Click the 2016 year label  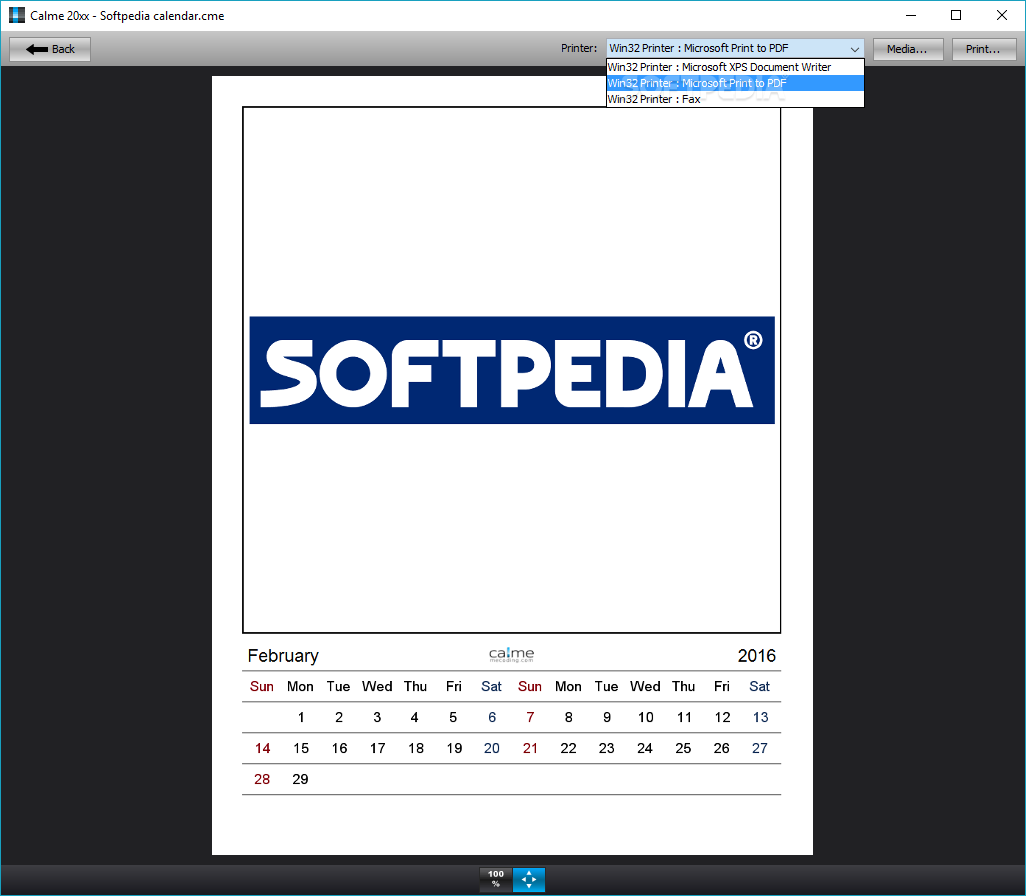pos(756,656)
